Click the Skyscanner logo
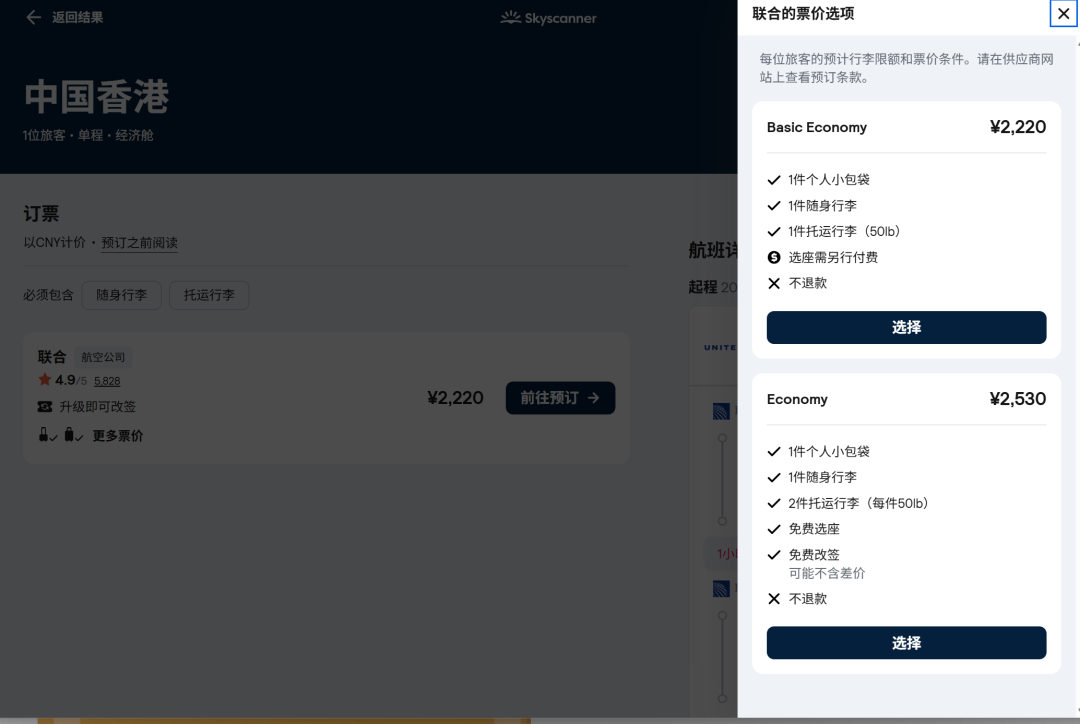 point(548,18)
